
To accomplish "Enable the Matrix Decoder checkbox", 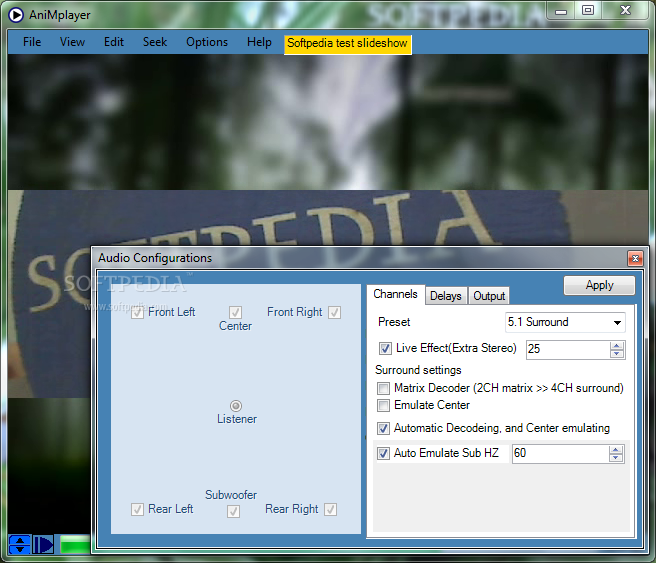I will 383,389.
